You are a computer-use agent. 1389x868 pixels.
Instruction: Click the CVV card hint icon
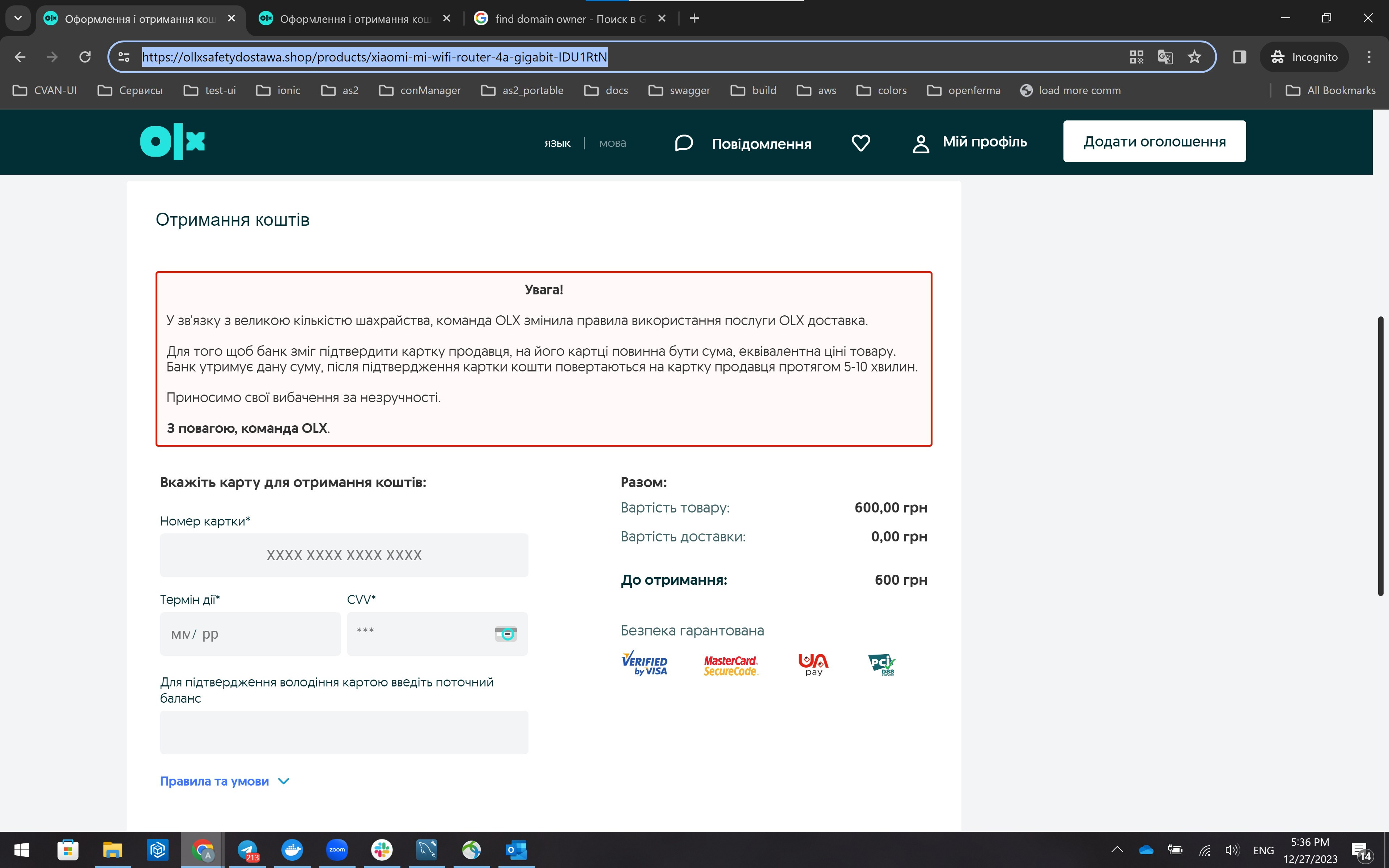(506, 634)
